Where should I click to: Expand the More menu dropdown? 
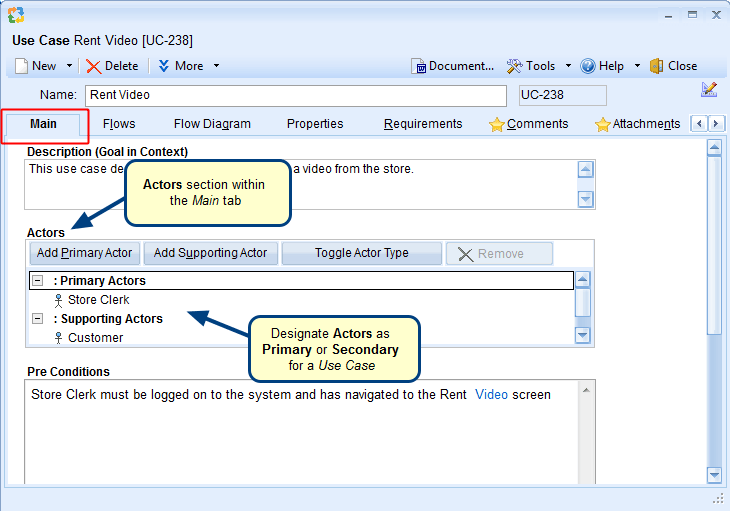coord(216,66)
